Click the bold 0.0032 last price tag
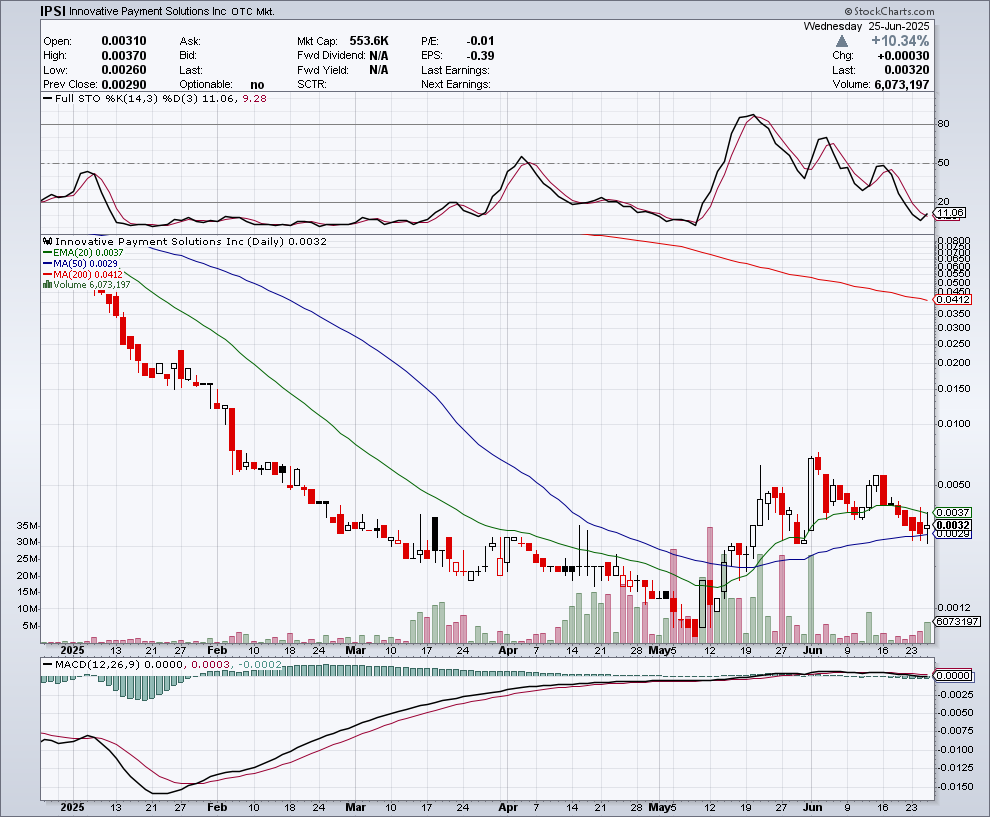The image size is (990, 817). coord(953,525)
